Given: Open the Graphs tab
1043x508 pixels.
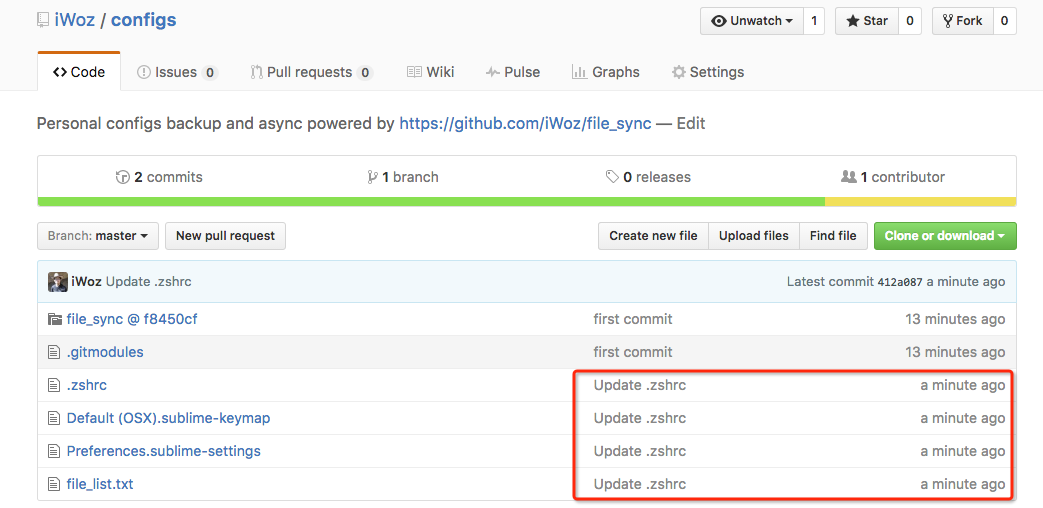Looking at the screenshot, I should point(606,72).
